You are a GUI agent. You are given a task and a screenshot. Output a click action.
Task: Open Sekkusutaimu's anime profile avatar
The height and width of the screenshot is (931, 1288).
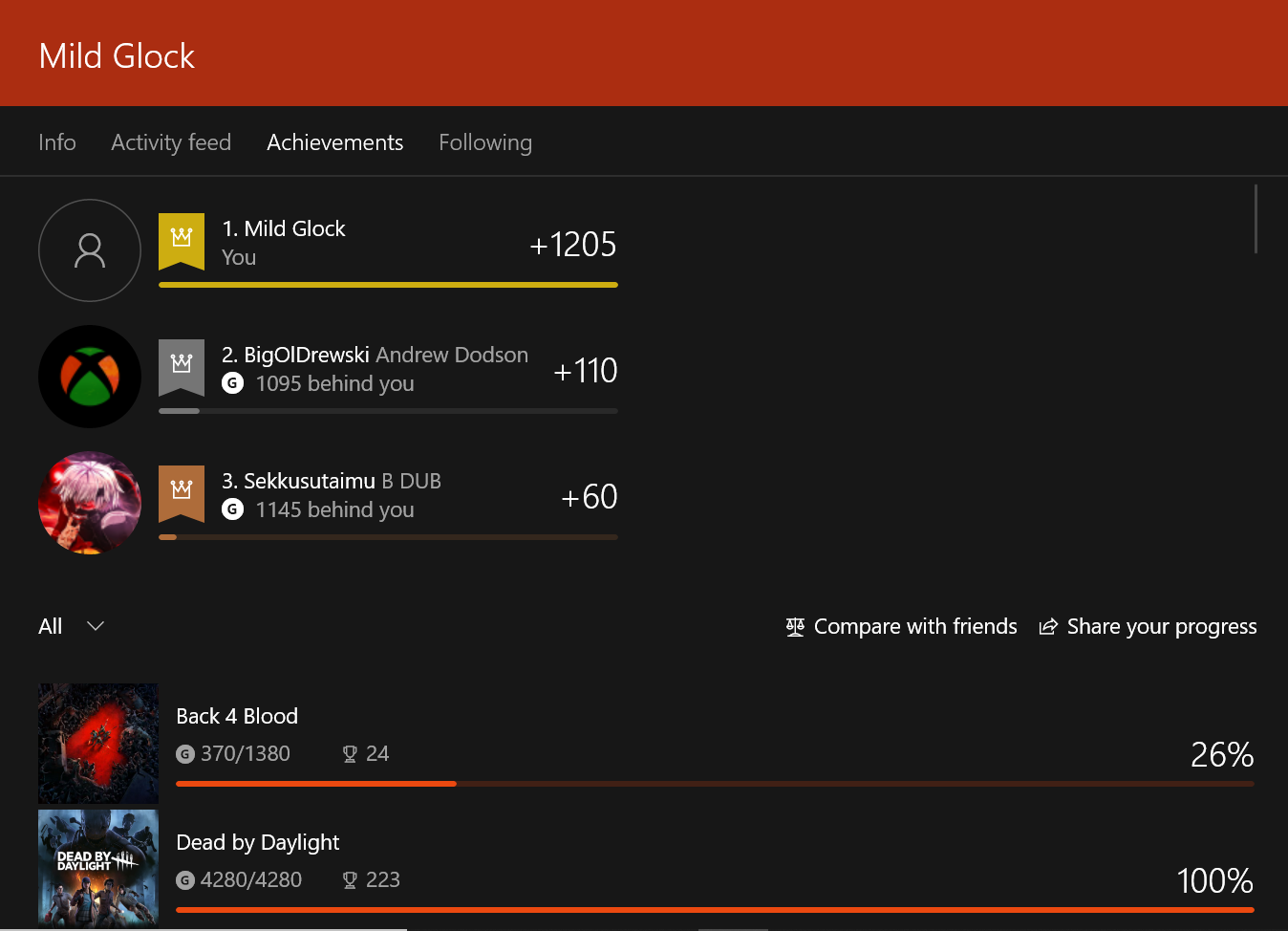tap(90, 503)
